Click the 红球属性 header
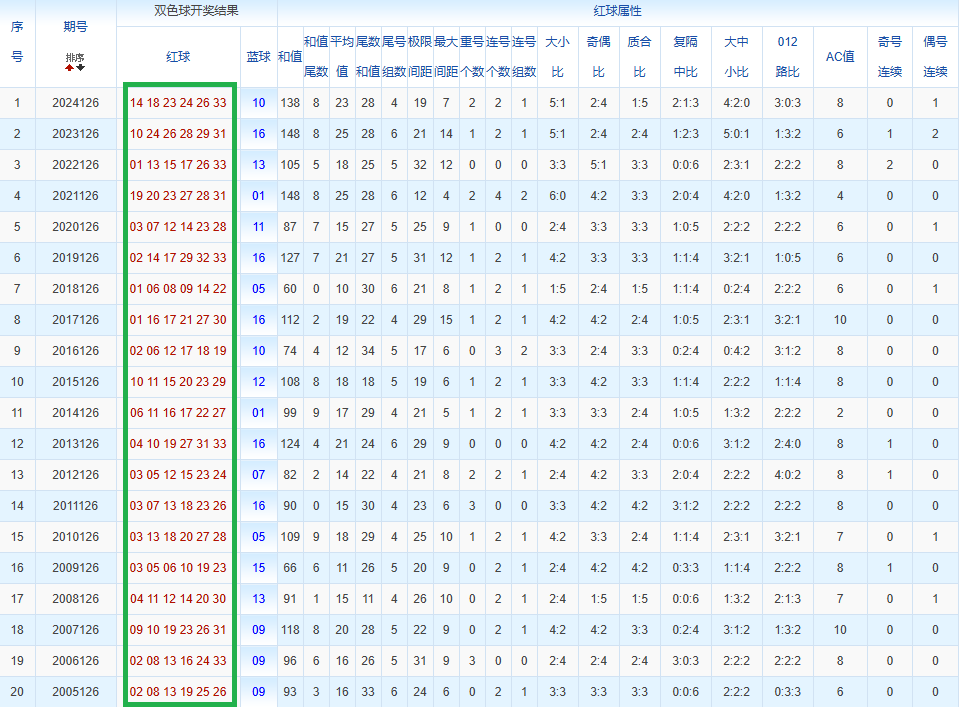Screen dimensions: 959x707 tap(617, 11)
